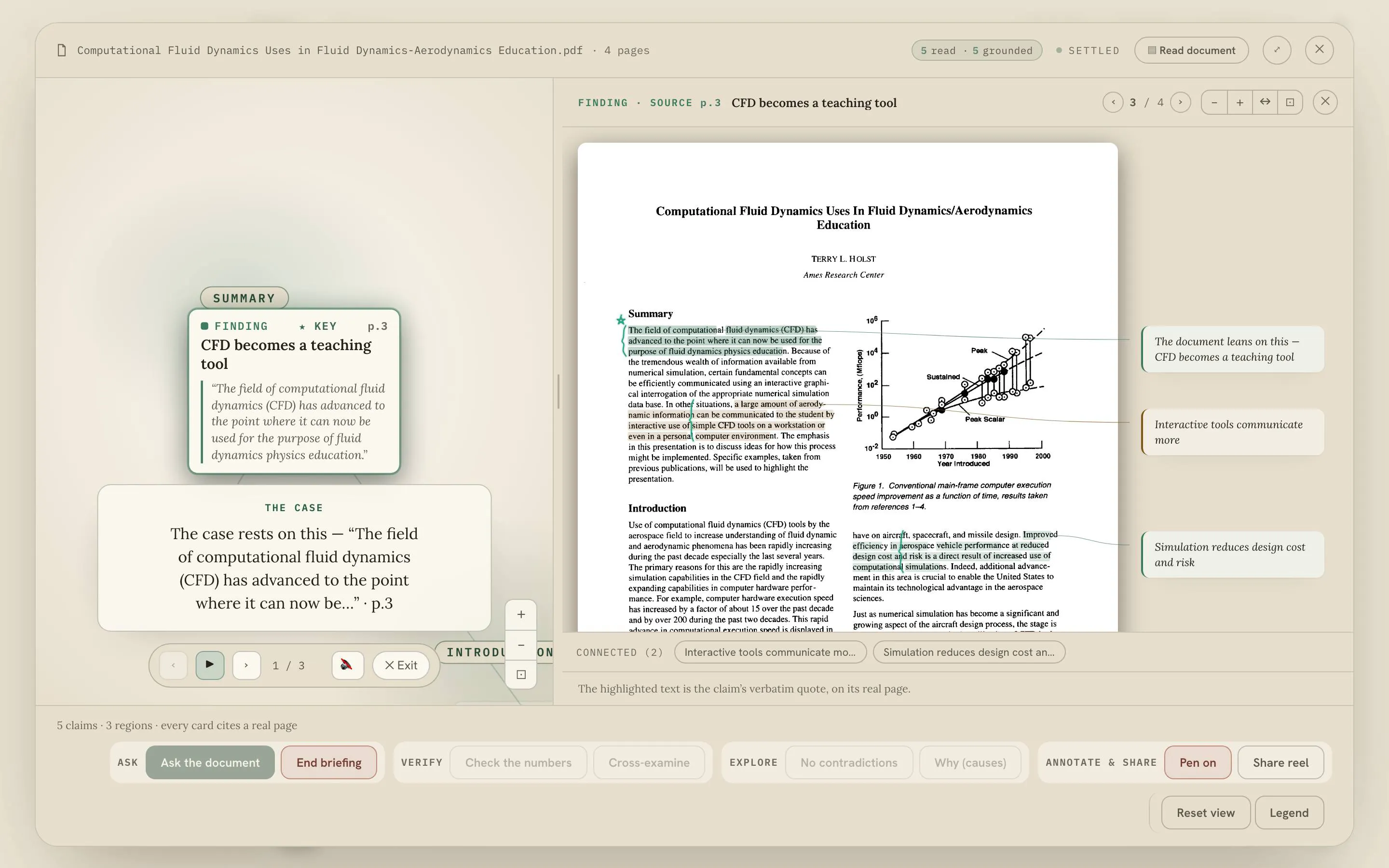
Task: Toggle the Pen on annotation mode
Action: pyautogui.click(x=1198, y=762)
